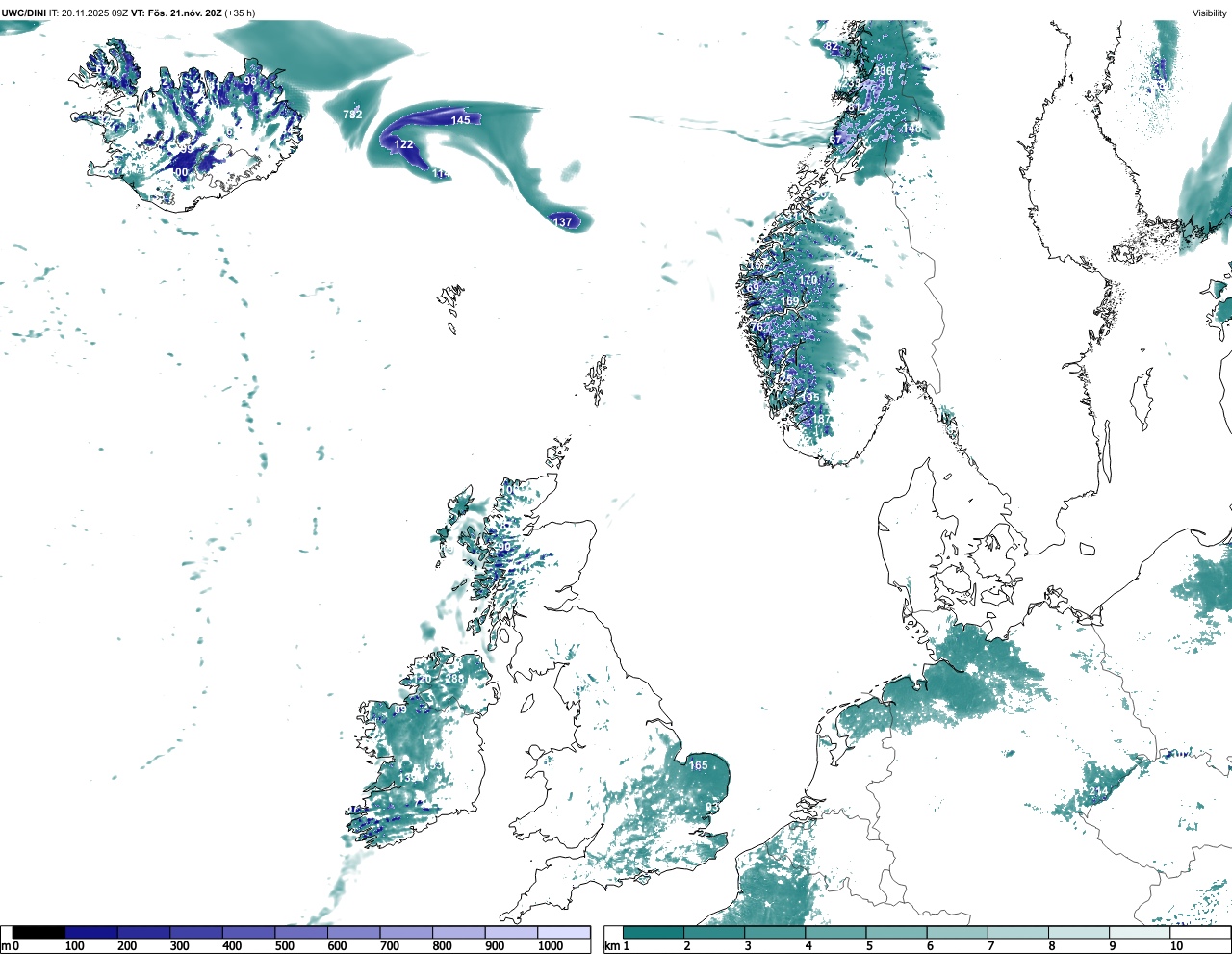This screenshot has width=1232, height=954.
Task: Click the 3–4 km teal legend segment
Action: coord(775,932)
